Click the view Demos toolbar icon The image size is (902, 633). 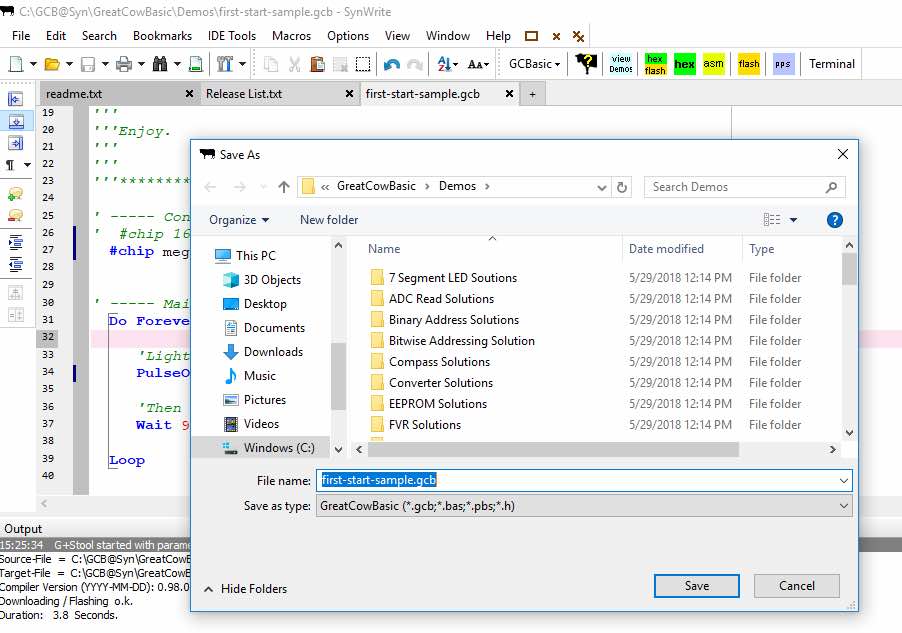[621, 64]
